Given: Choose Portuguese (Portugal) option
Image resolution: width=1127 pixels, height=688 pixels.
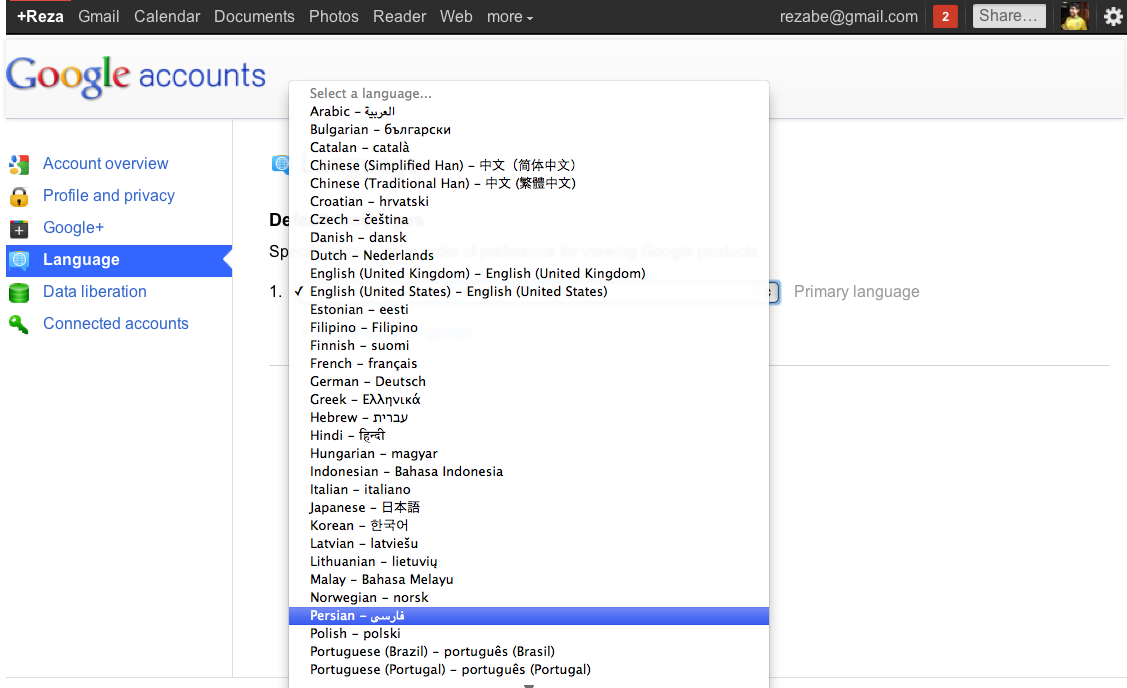Looking at the screenshot, I should [528, 669].
